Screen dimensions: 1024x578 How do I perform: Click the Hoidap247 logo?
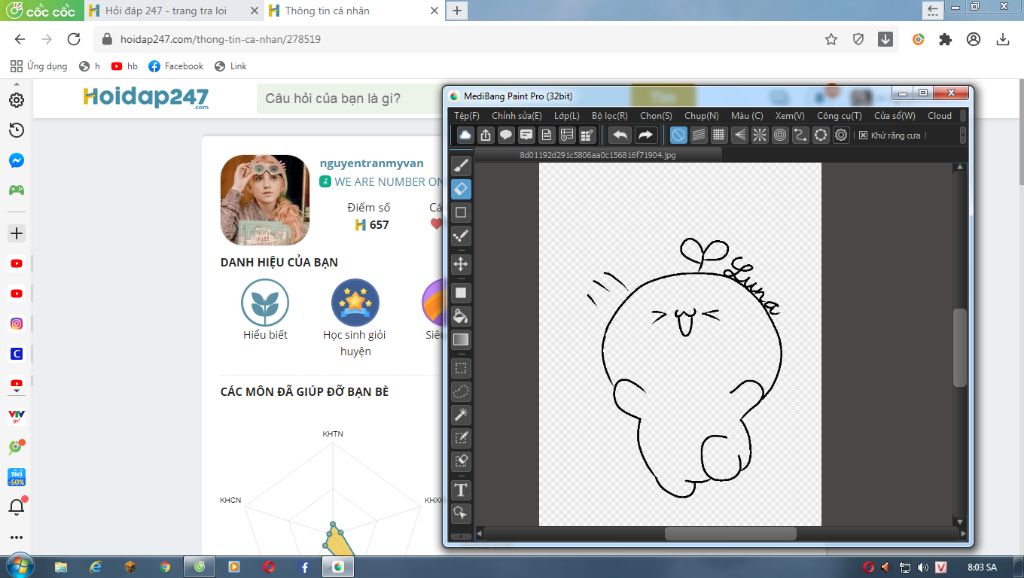[146, 98]
